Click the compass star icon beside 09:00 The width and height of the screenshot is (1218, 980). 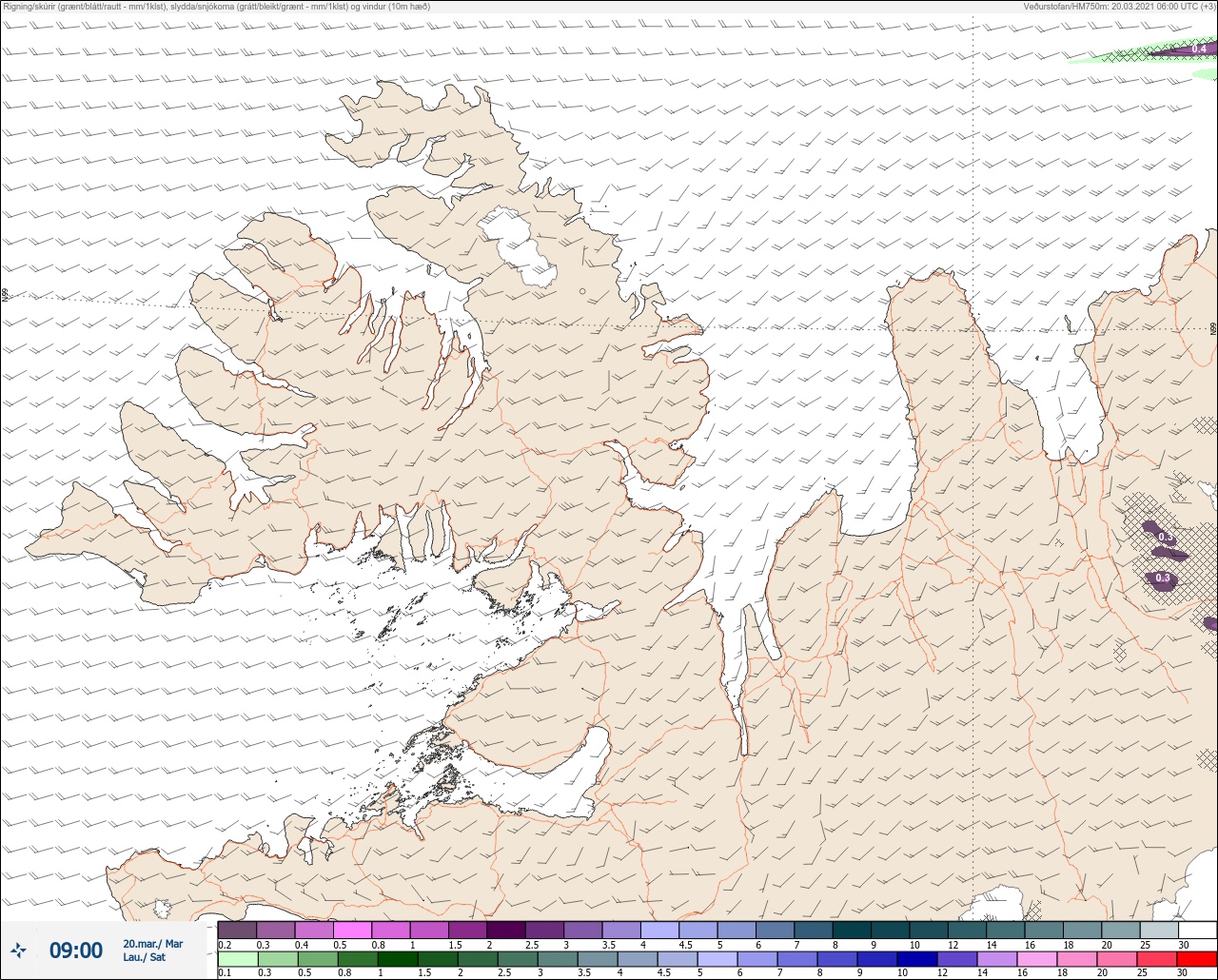(18, 950)
